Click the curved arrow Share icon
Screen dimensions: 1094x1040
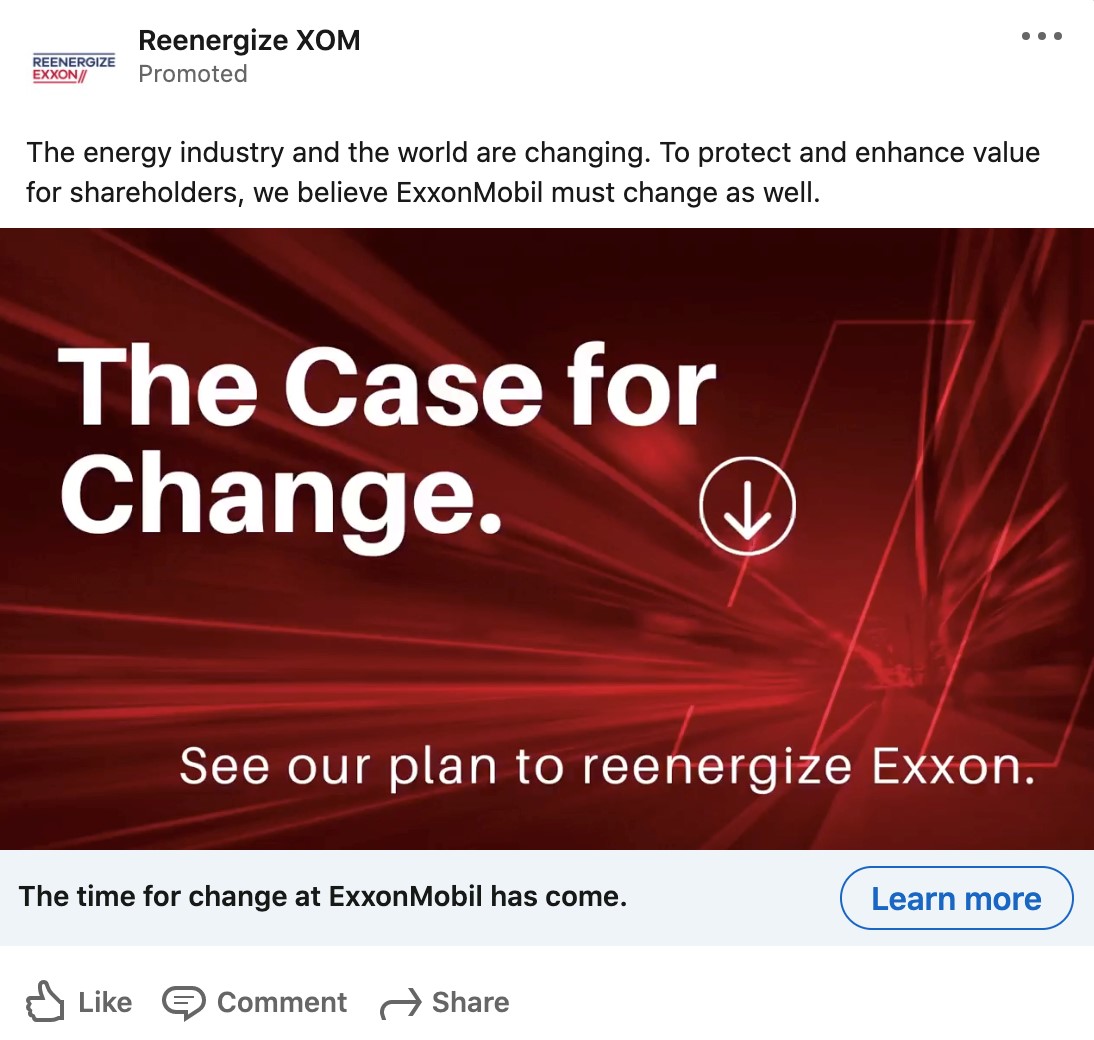[x=400, y=1004]
